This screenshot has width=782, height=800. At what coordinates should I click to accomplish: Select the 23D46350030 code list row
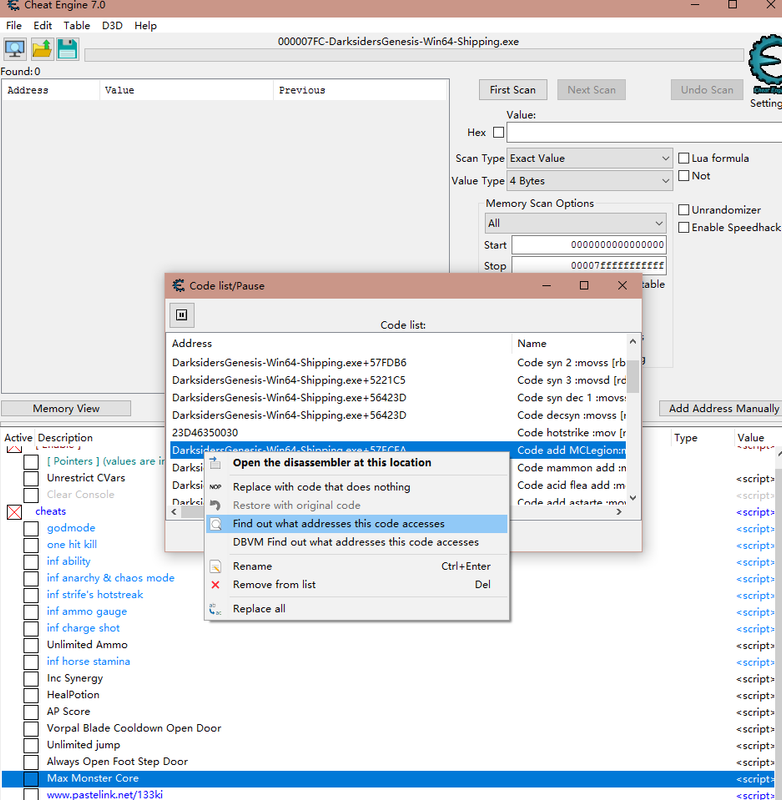(x=398, y=433)
